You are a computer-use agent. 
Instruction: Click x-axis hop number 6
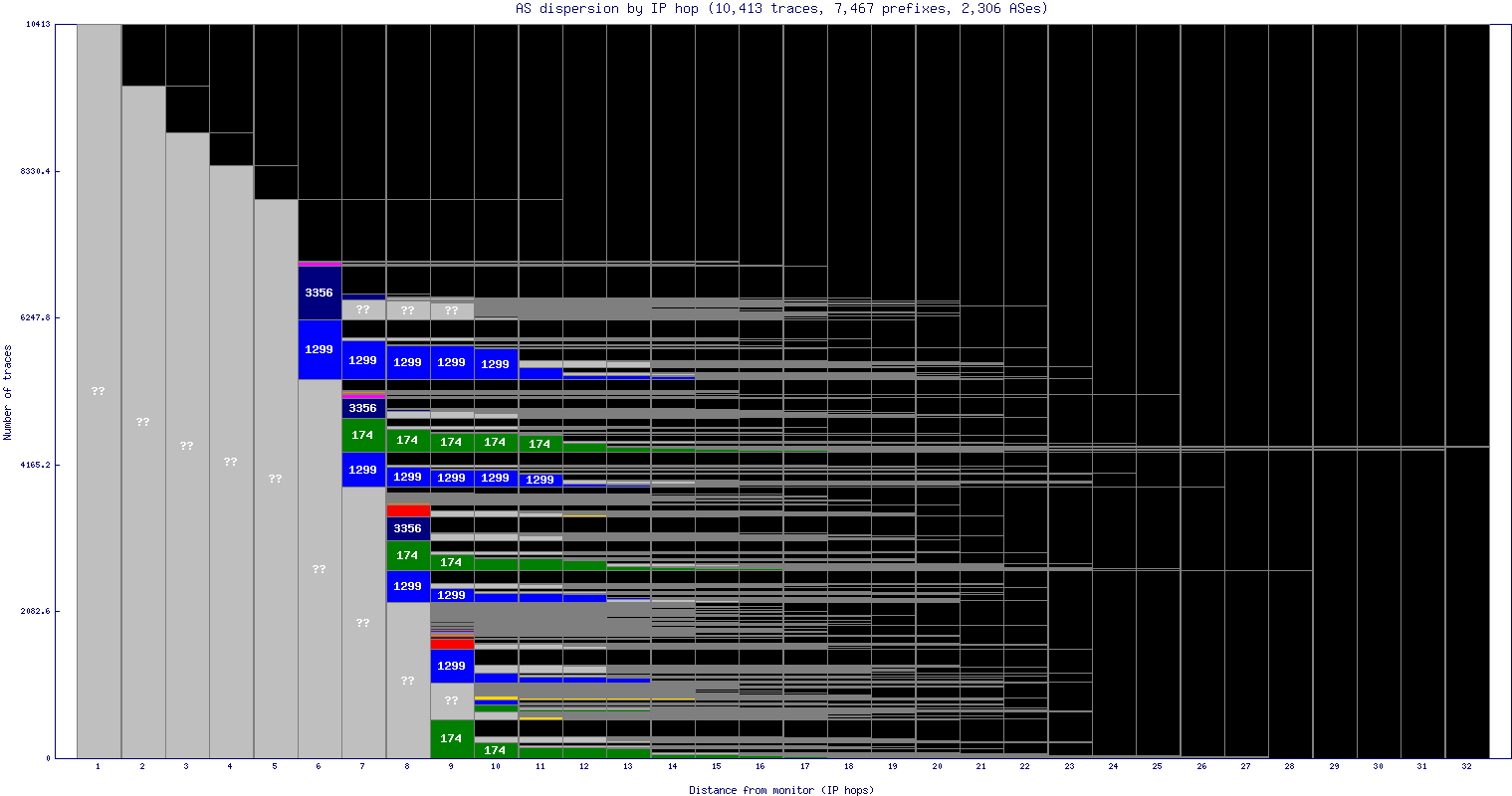(x=319, y=767)
